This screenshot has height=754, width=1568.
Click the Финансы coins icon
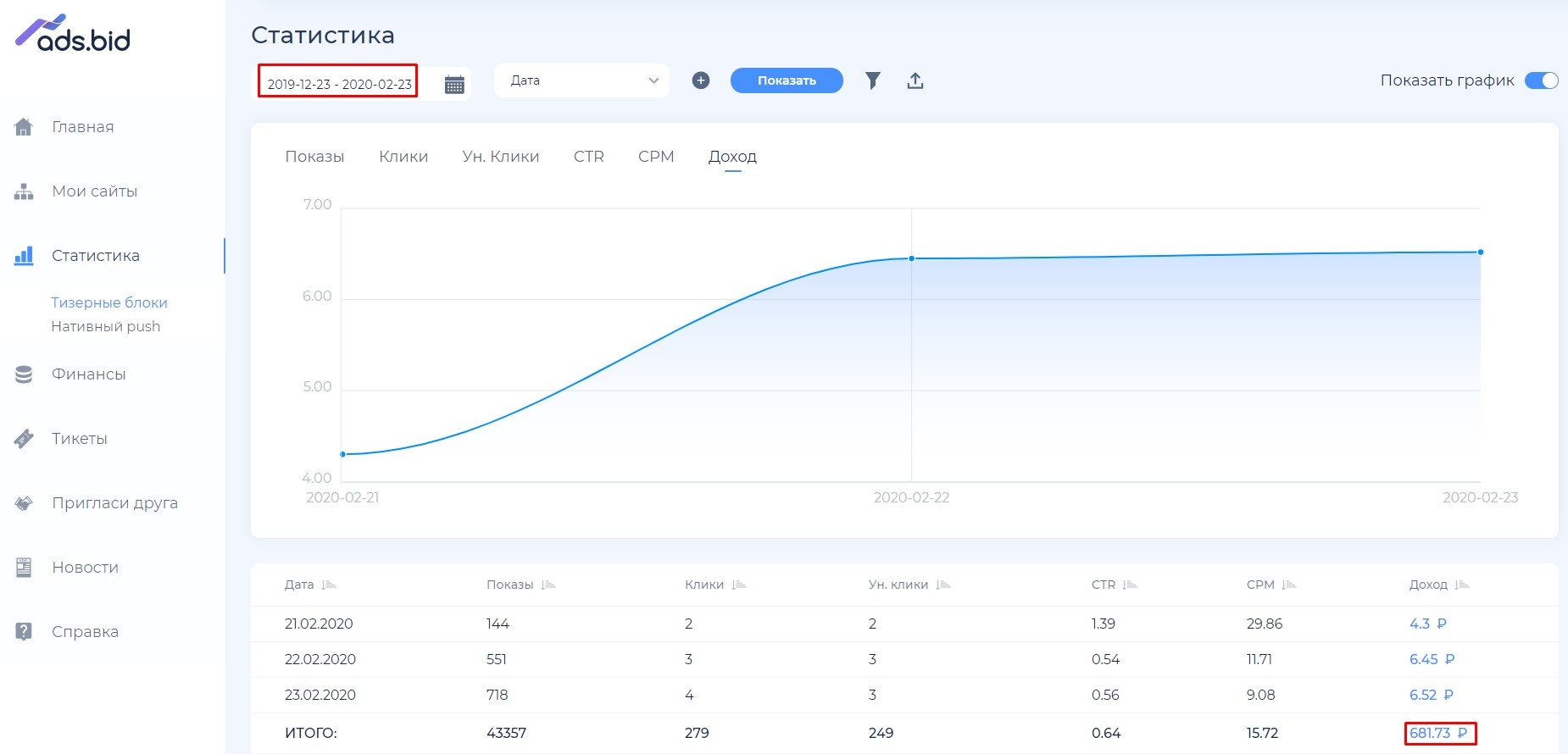(24, 374)
